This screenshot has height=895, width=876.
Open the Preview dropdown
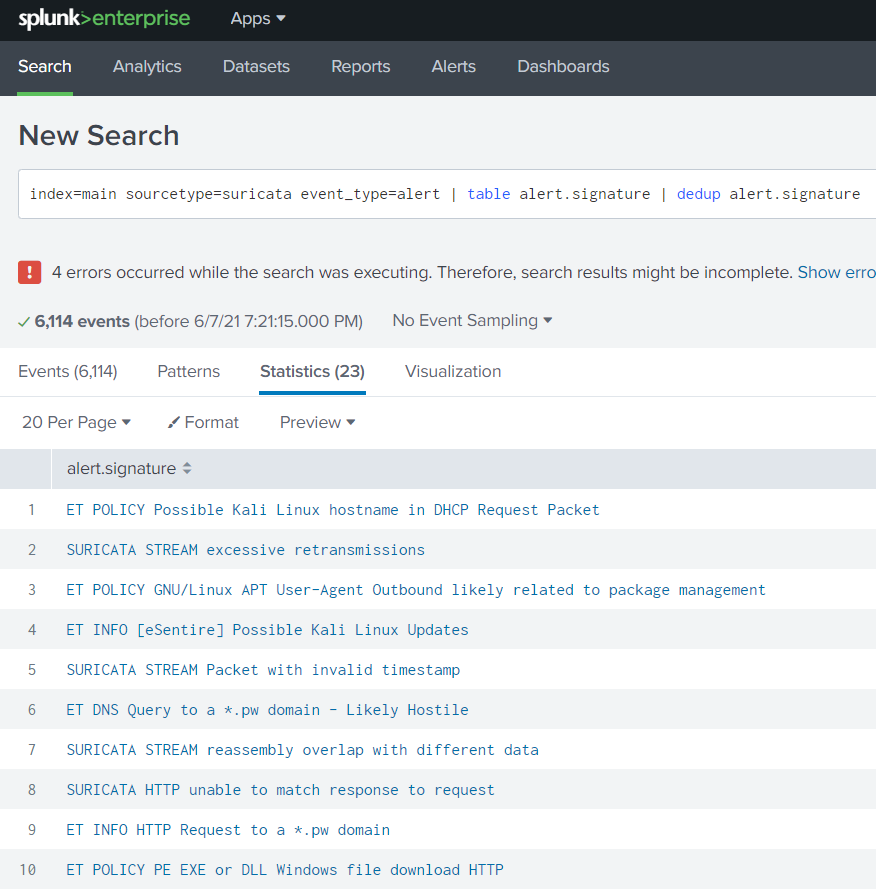tap(316, 422)
